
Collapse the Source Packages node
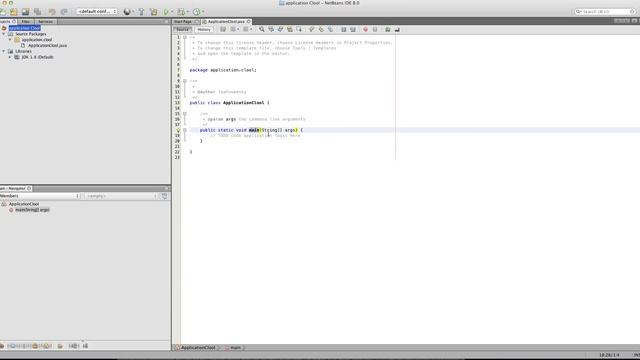point(4,34)
